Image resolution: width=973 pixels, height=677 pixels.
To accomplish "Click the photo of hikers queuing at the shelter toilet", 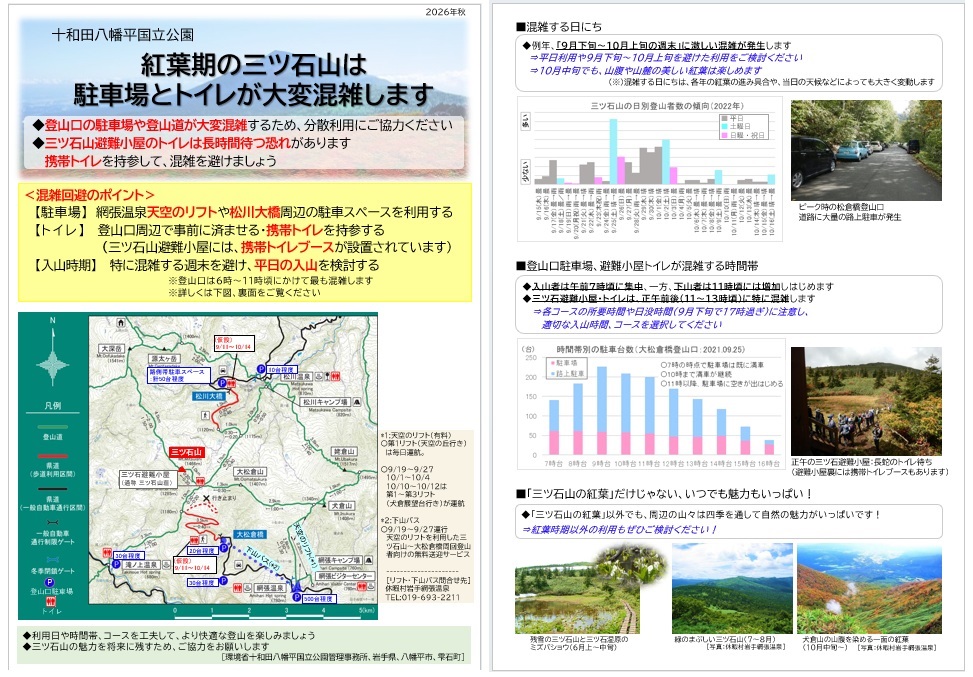I will point(866,401).
